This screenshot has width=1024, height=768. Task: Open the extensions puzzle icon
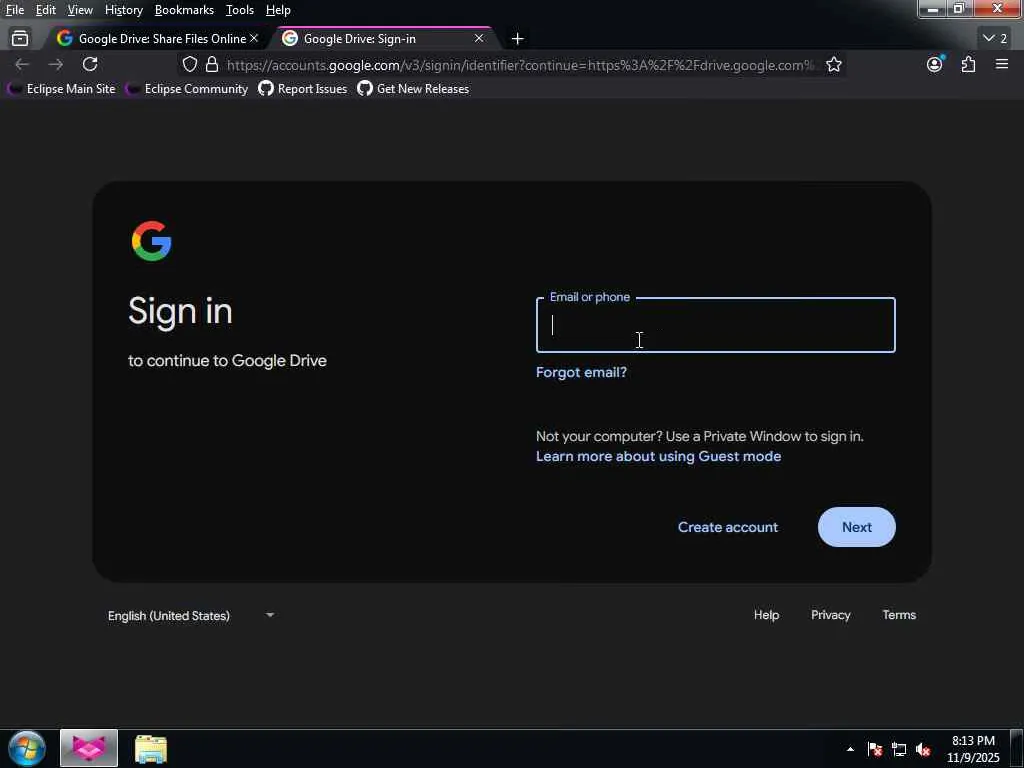(x=968, y=64)
